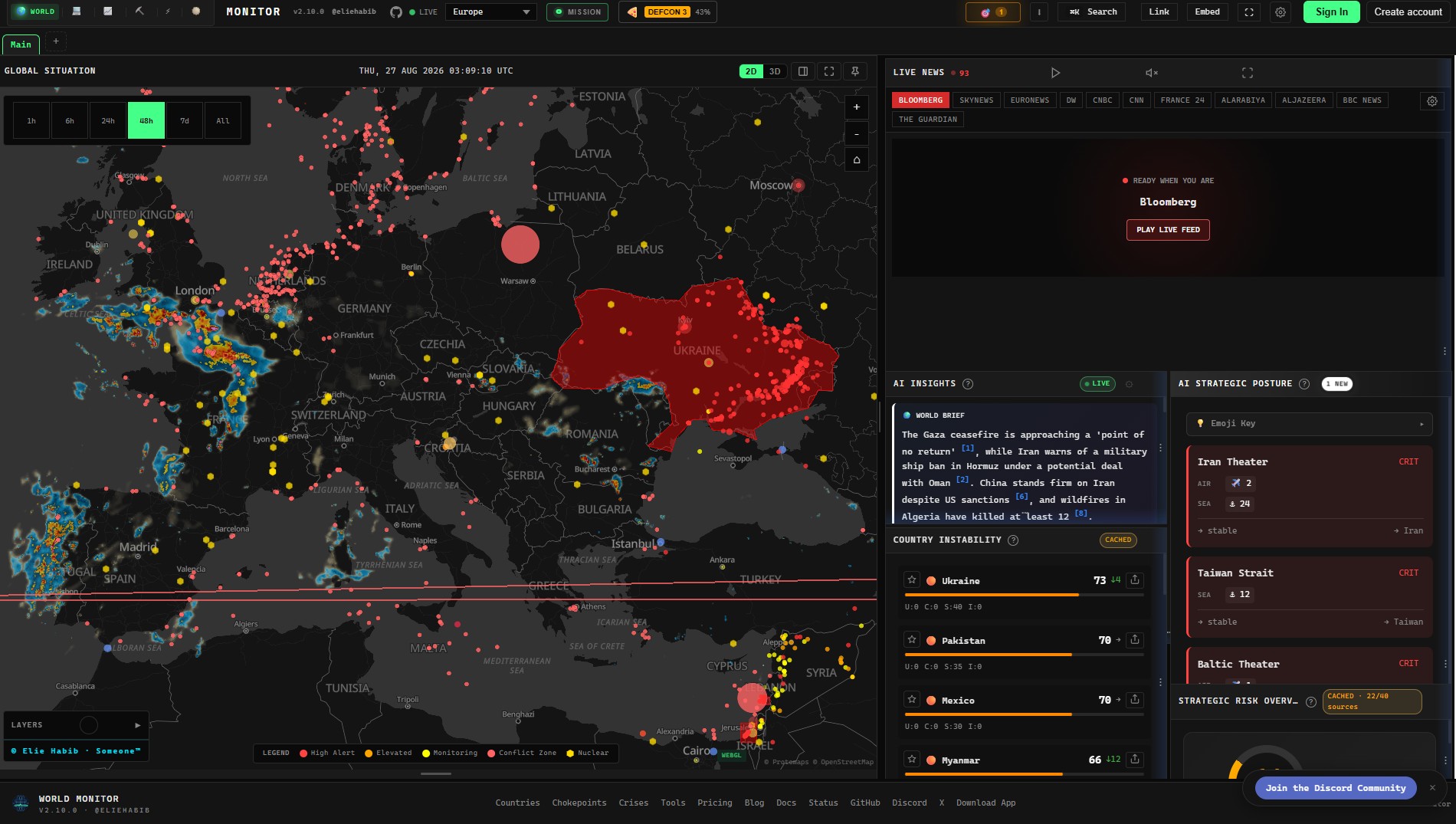The height and width of the screenshot is (824, 1456).
Task: Open the Chokepoints footer link
Action: (x=579, y=803)
